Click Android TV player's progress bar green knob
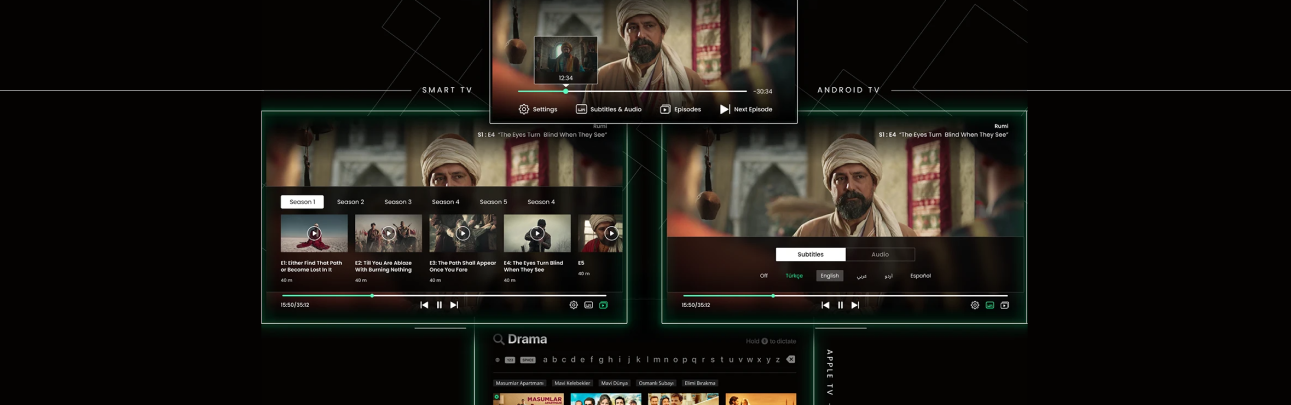This screenshot has width=1291, height=405. point(773,295)
